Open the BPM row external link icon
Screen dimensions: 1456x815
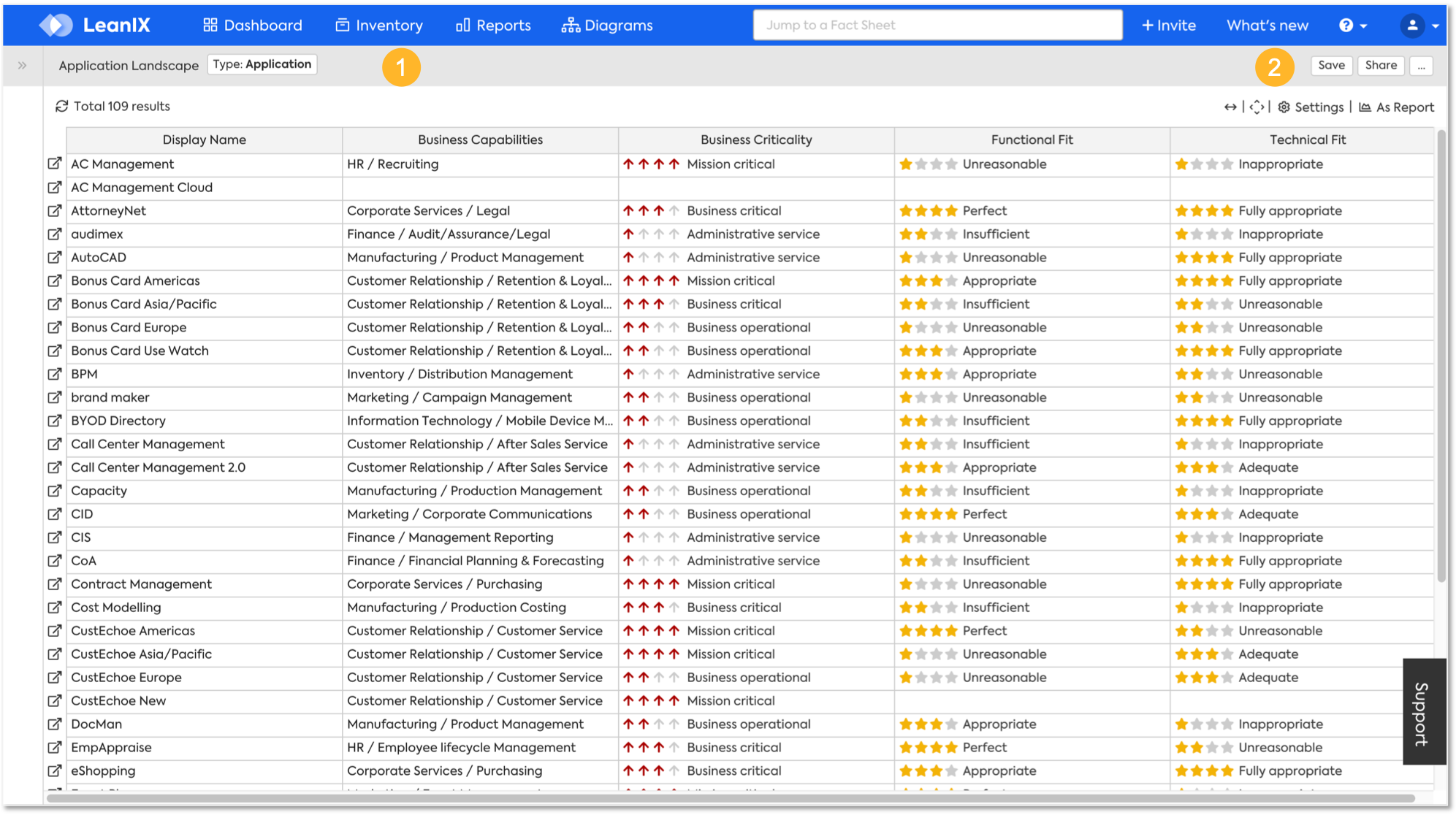(x=55, y=375)
